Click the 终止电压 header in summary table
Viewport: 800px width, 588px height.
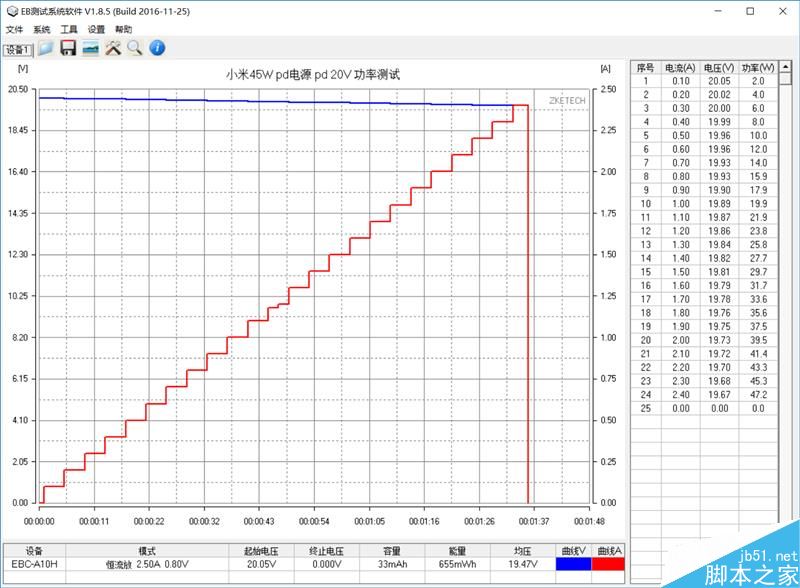point(327,551)
